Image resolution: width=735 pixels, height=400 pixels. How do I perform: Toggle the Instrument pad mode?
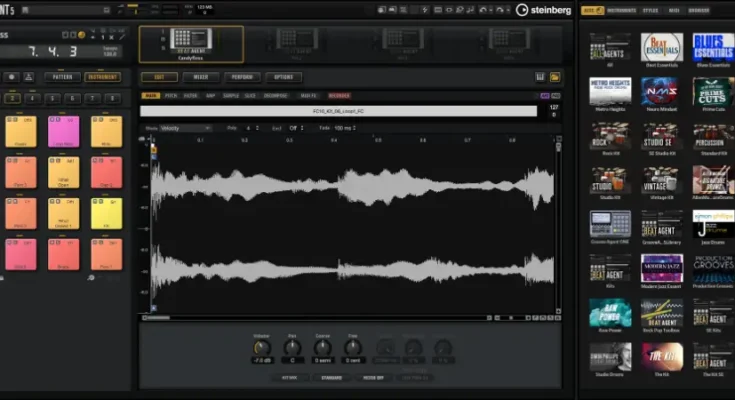[x=102, y=77]
